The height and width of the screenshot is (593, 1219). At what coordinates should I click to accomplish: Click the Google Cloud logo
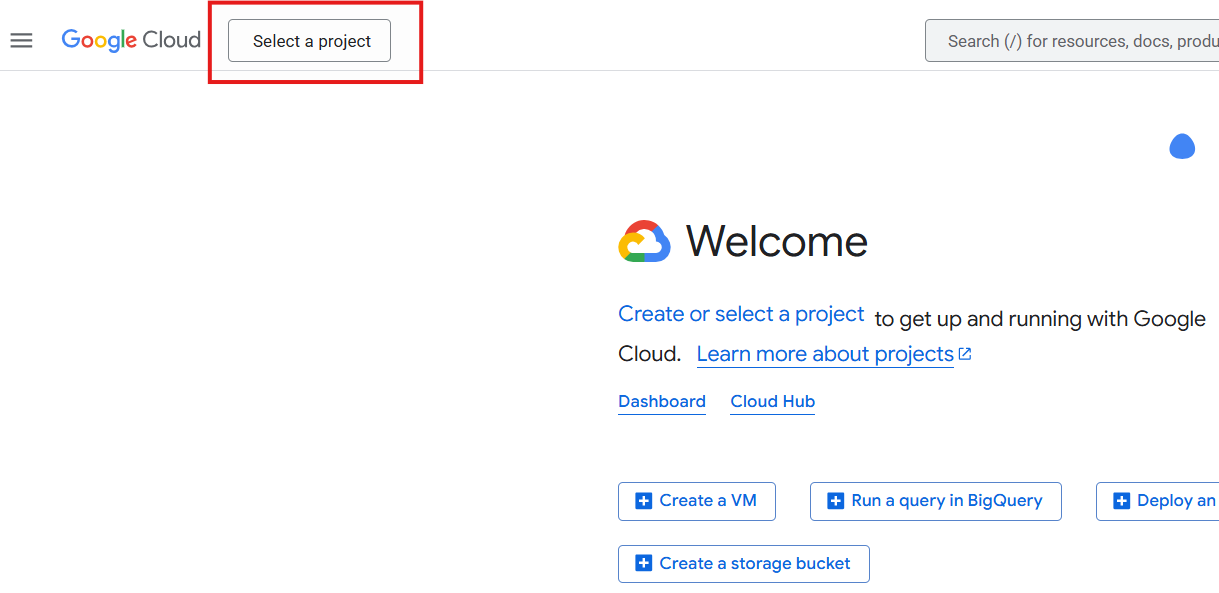click(x=131, y=40)
